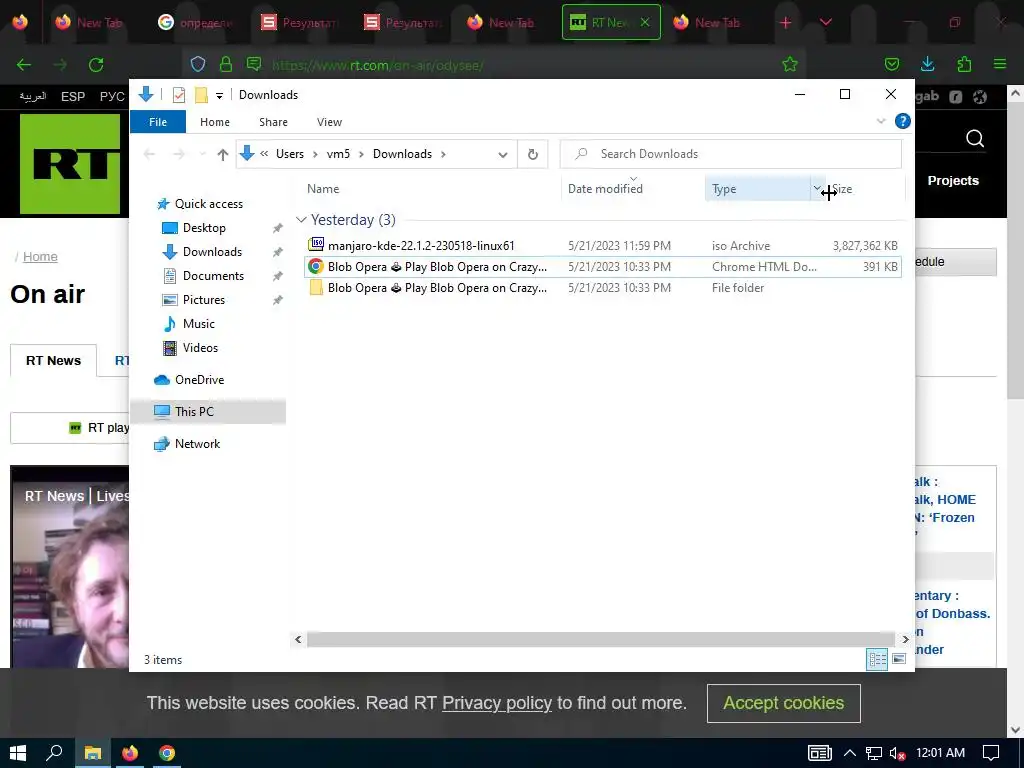
Task: Show the list all tabs dropdown arrow
Action: tap(825, 23)
